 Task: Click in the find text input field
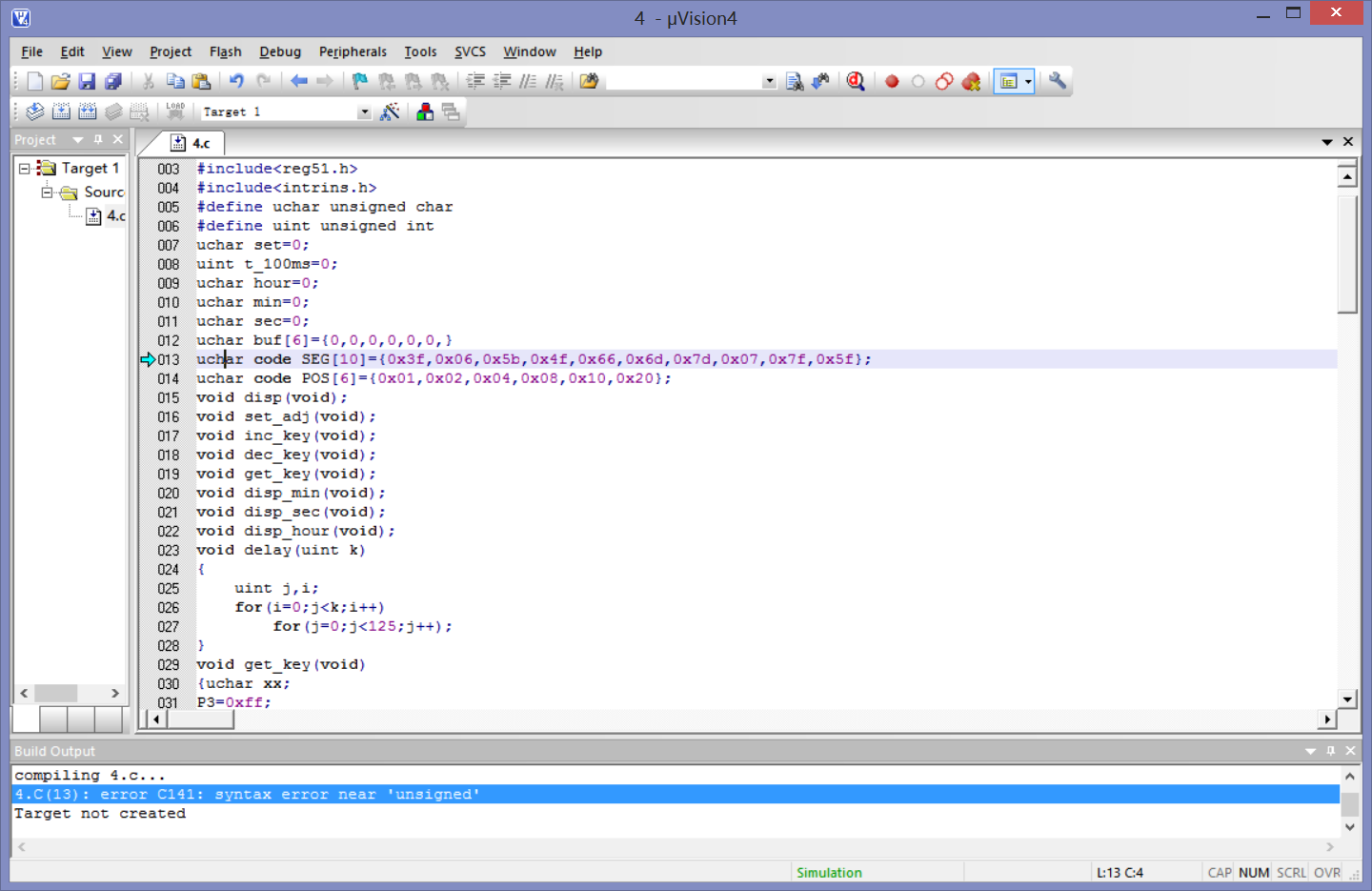[x=684, y=82]
